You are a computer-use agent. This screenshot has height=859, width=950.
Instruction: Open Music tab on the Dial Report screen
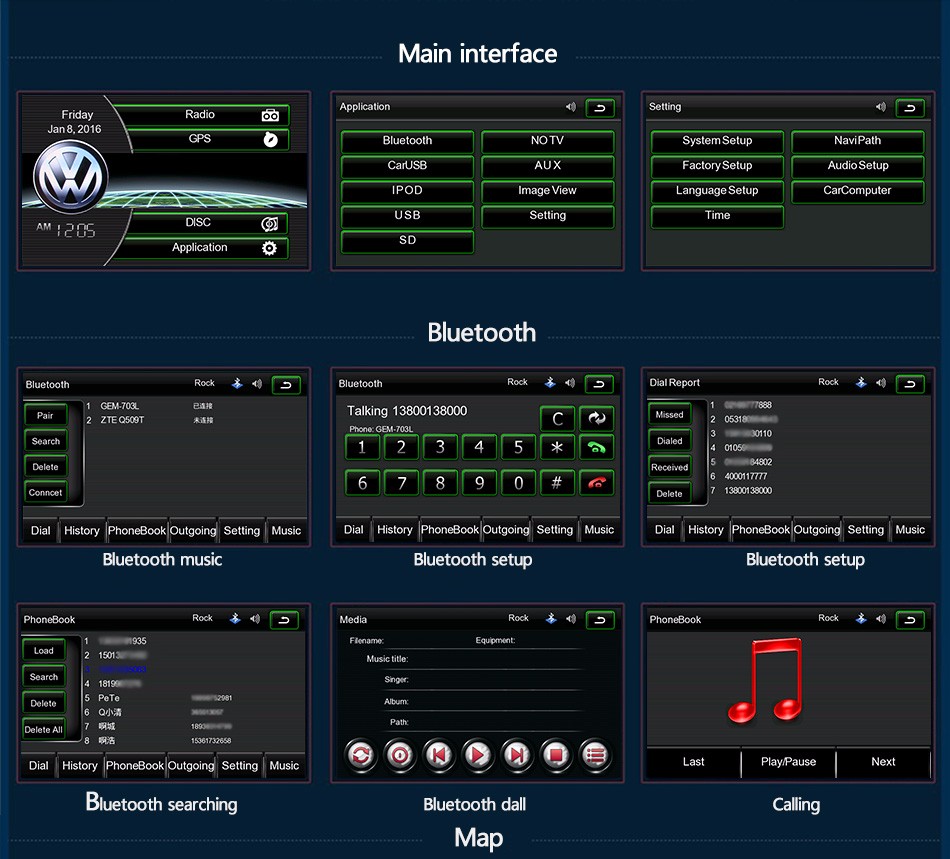pyautogui.click(x=909, y=530)
